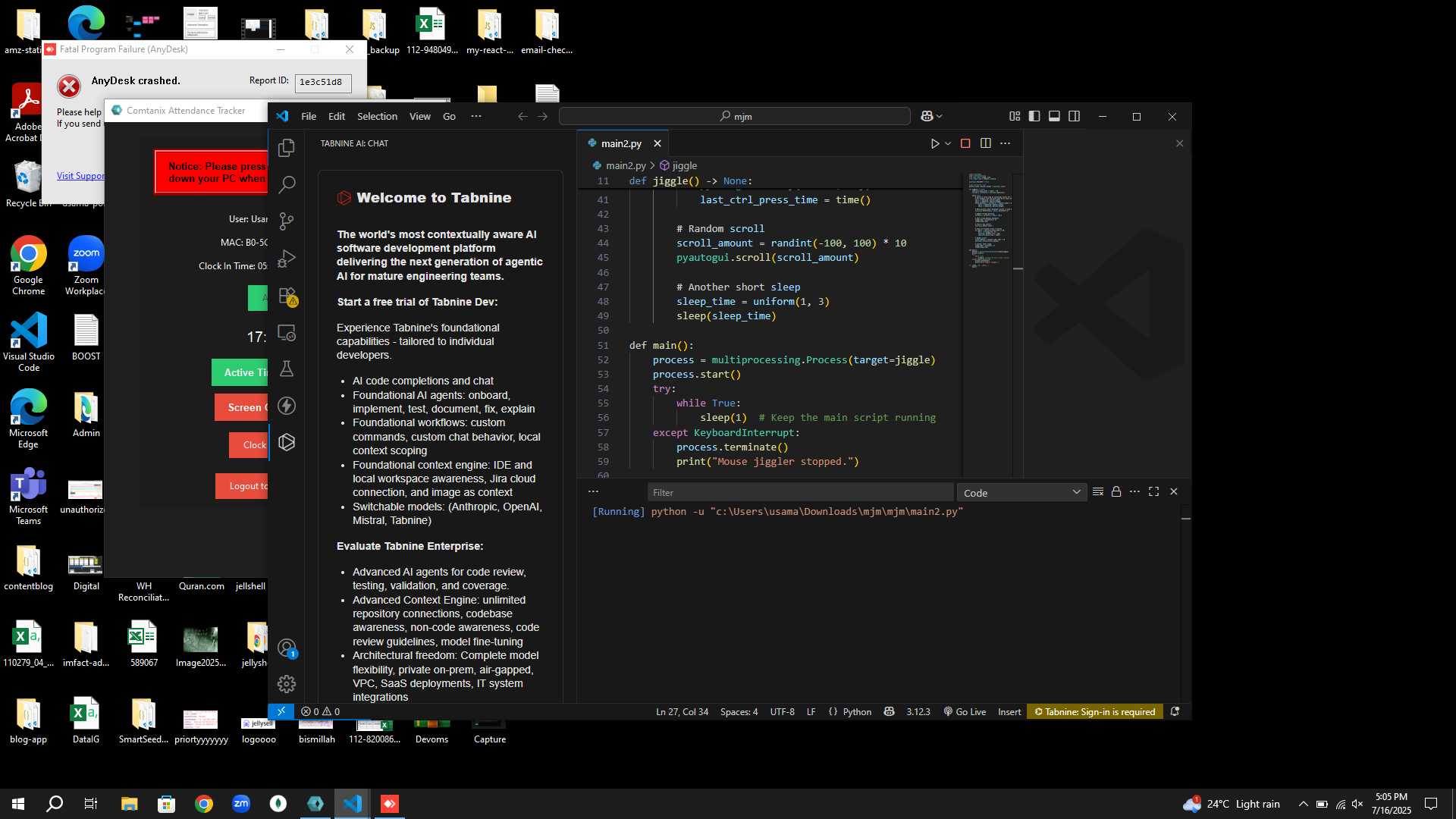
Task: Split the editor to the right
Action: (x=985, y=143)
